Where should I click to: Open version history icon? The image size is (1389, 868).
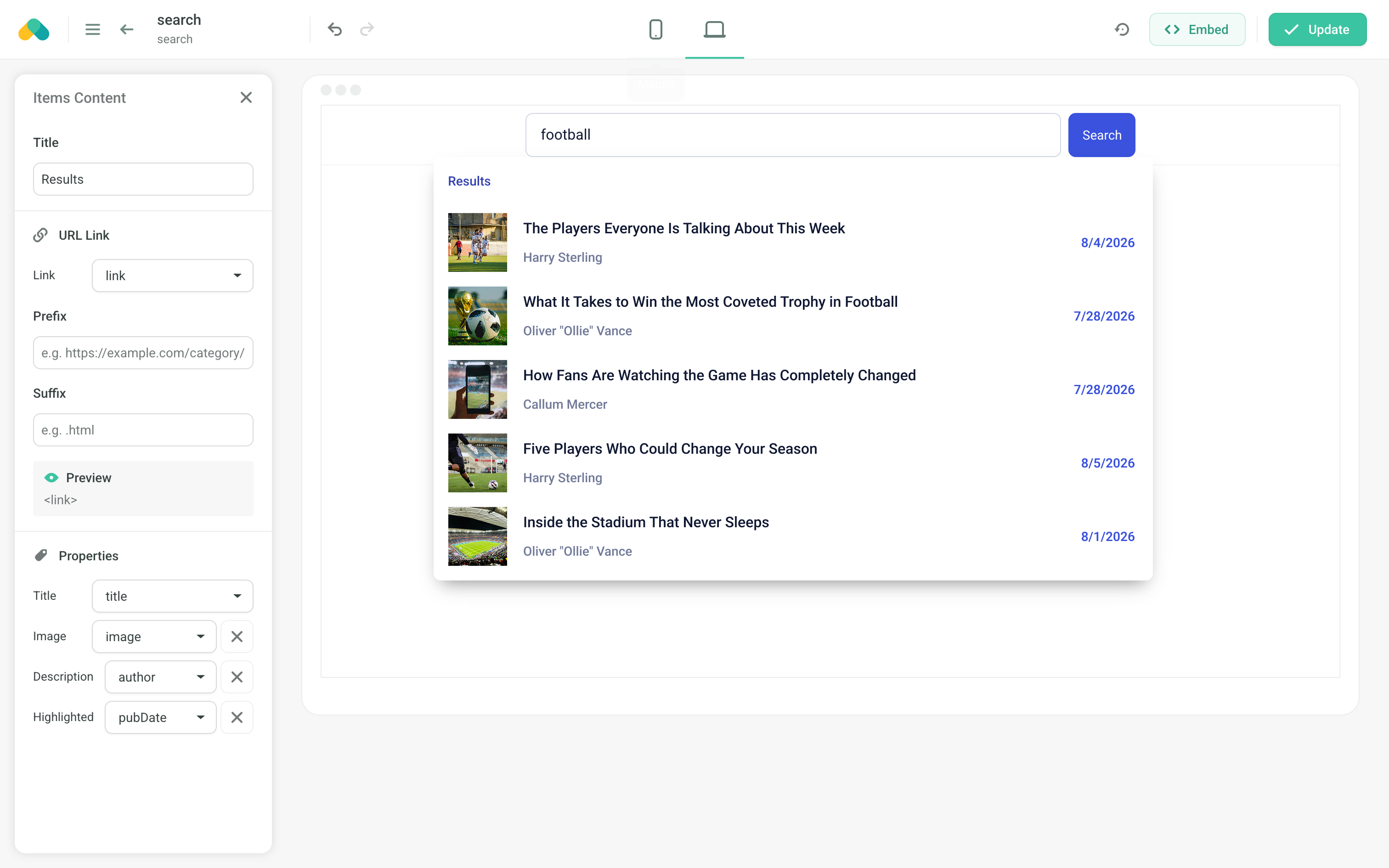(x=1122, y=29)
